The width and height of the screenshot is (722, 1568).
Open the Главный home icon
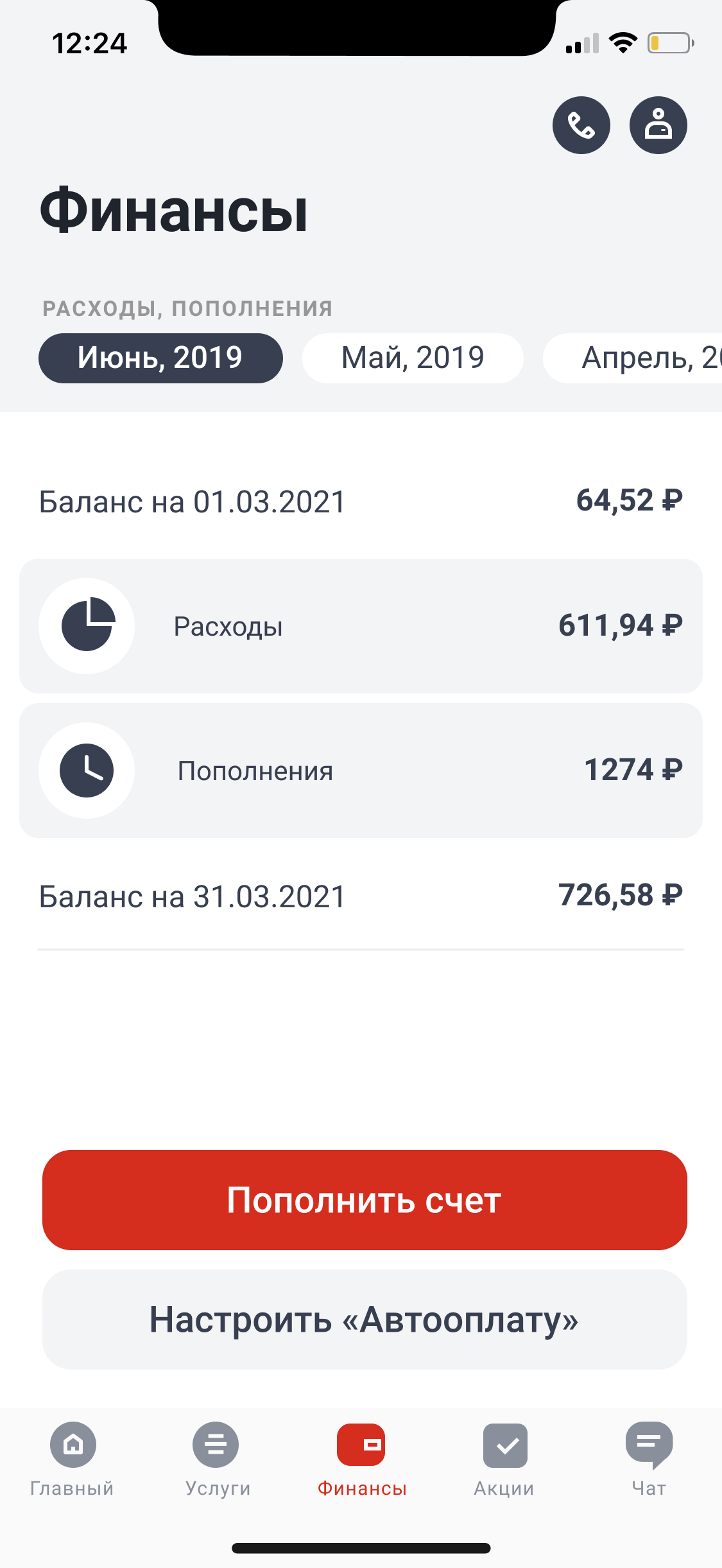tap(73, 1445)
